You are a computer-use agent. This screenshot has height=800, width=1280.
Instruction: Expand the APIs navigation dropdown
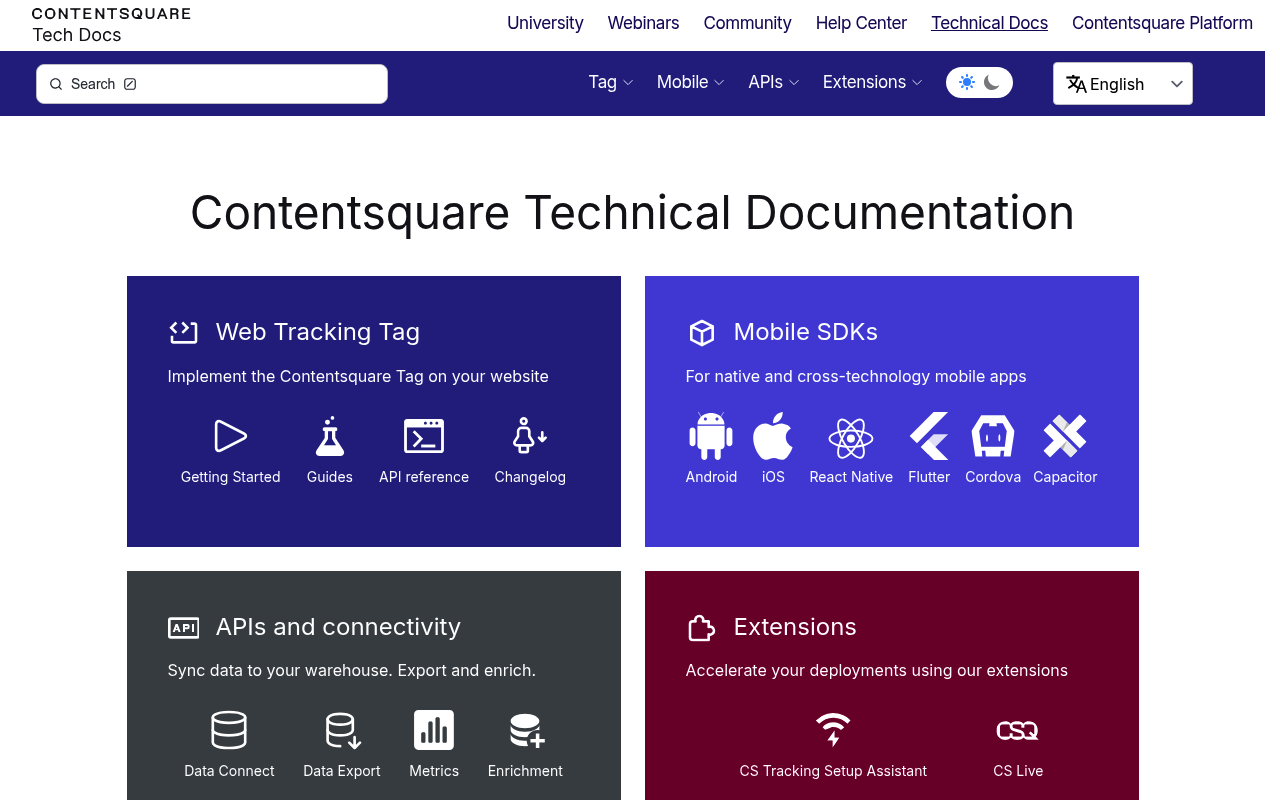click(x=774, y=82)
